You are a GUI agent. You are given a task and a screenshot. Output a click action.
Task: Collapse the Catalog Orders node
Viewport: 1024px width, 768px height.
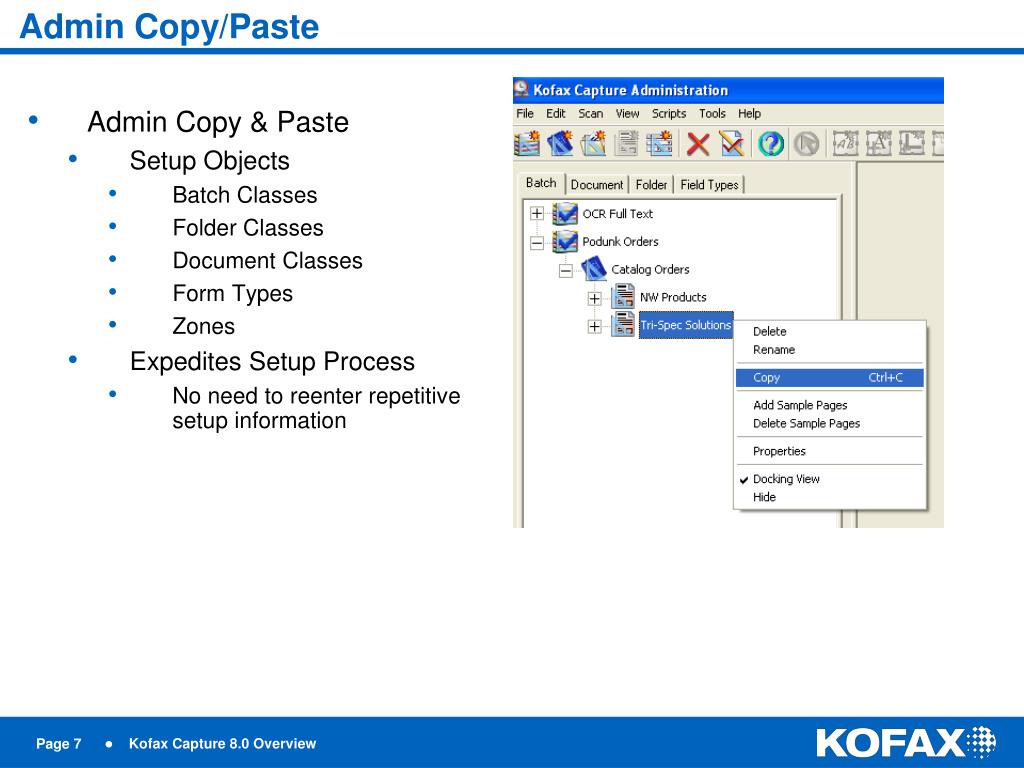566,270
